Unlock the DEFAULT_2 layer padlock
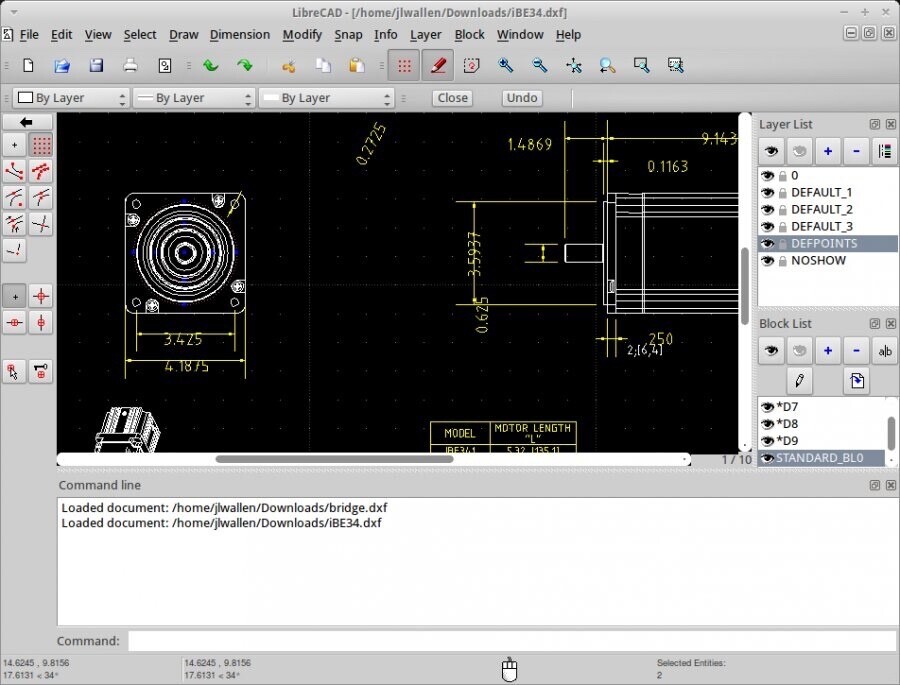Viewport: 900px width, 685px height. click(782, 209)
